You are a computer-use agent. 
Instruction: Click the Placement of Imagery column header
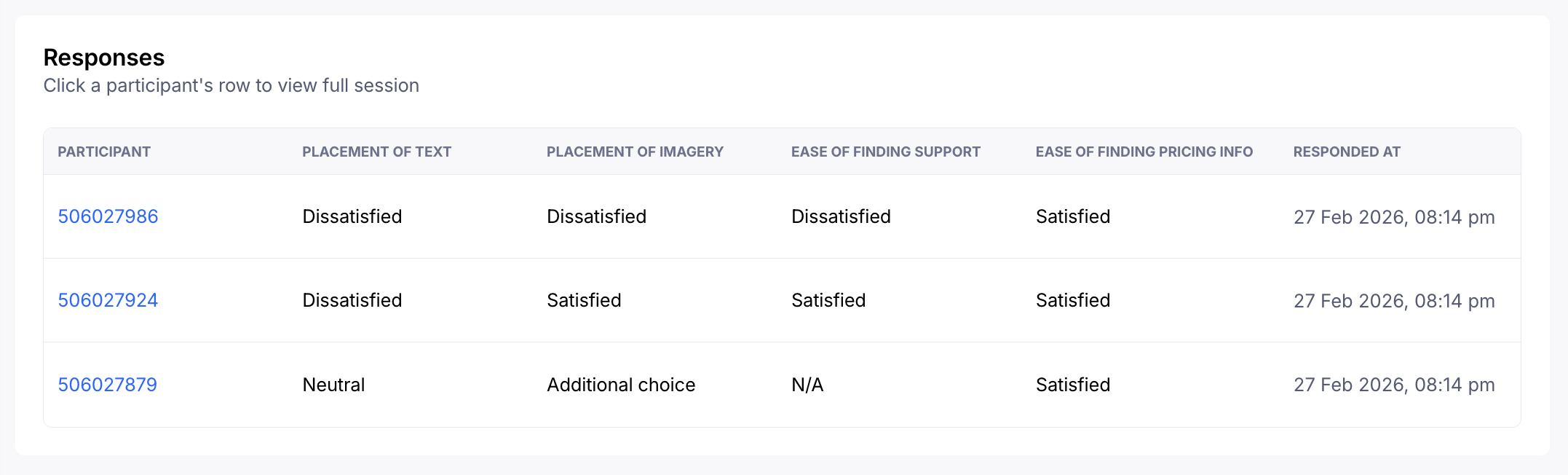click(x=635, y=152)
